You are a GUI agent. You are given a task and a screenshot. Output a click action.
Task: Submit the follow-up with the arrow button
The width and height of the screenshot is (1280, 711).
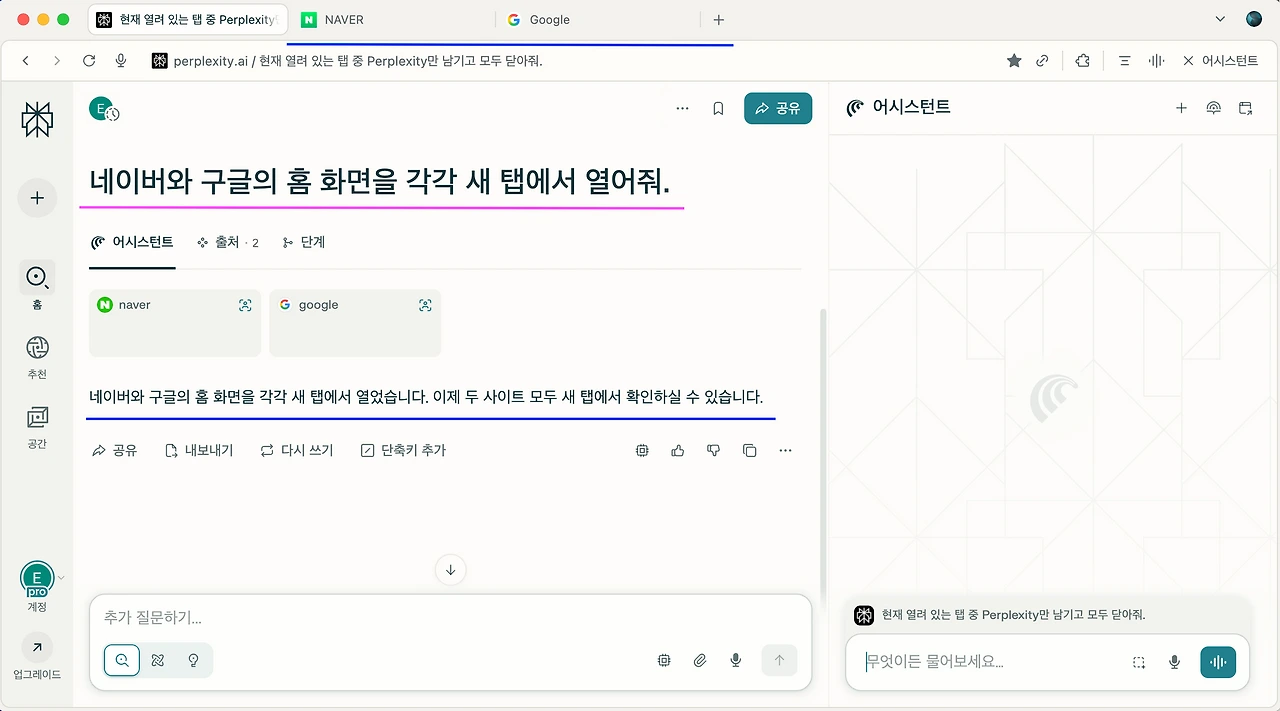[x=779, y=660]
